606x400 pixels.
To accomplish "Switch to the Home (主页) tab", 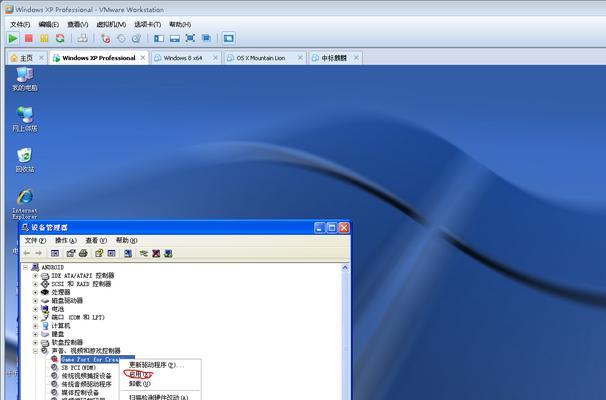I will pyautogui.click(x=26, y=58).
